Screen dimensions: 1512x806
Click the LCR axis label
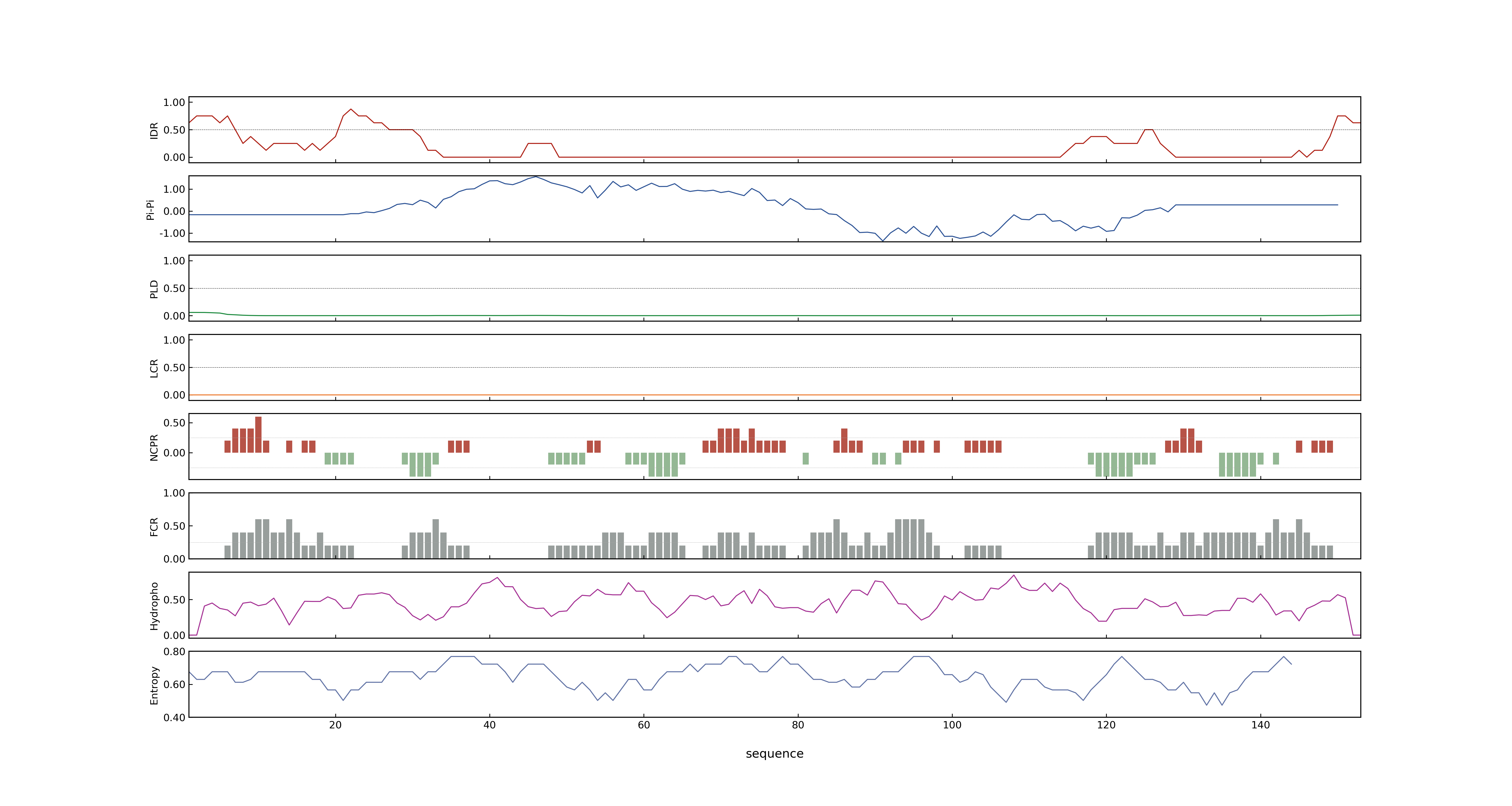[154, 368]
